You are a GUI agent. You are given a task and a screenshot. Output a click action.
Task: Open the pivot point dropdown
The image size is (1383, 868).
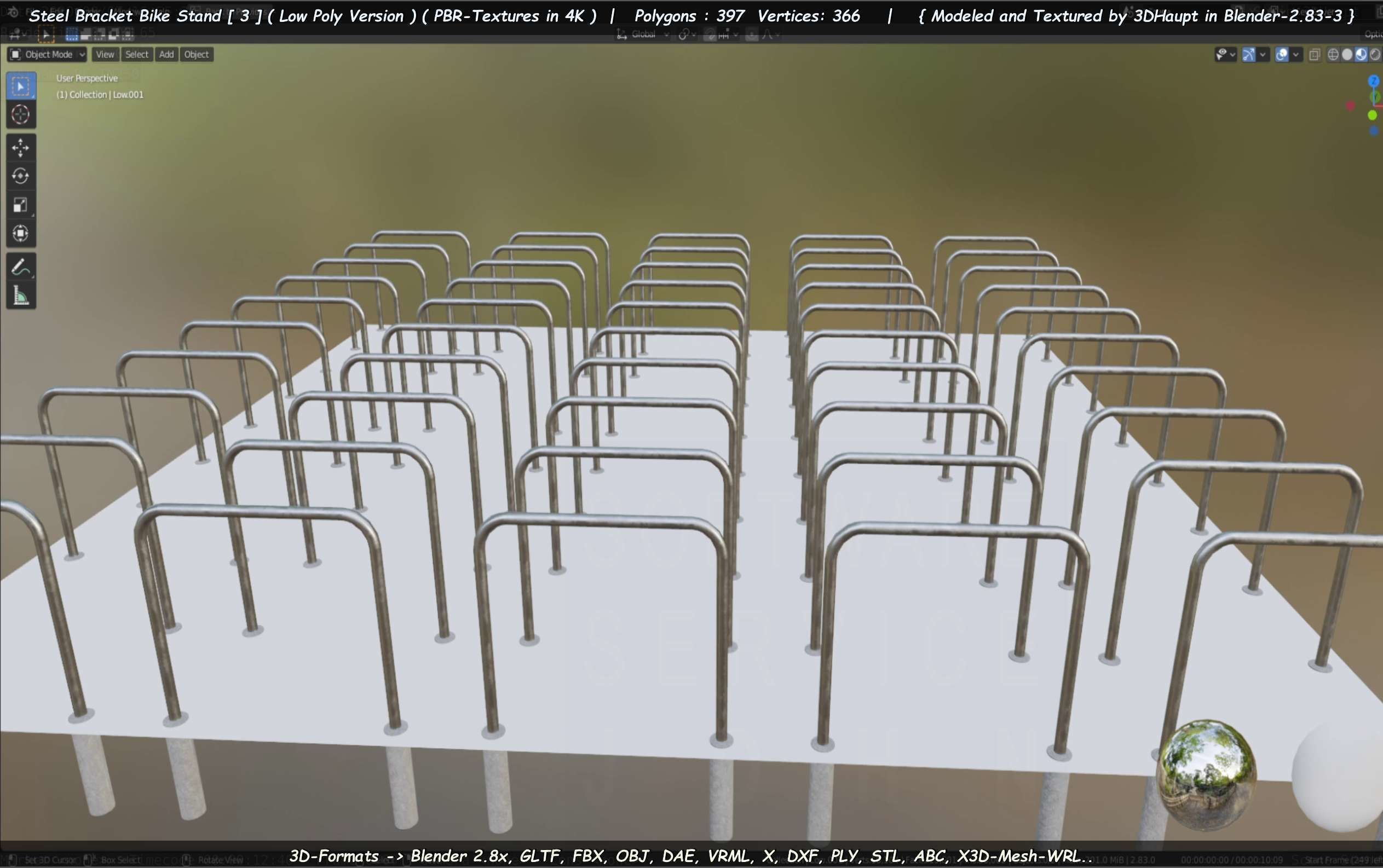[x=687, y=34]
